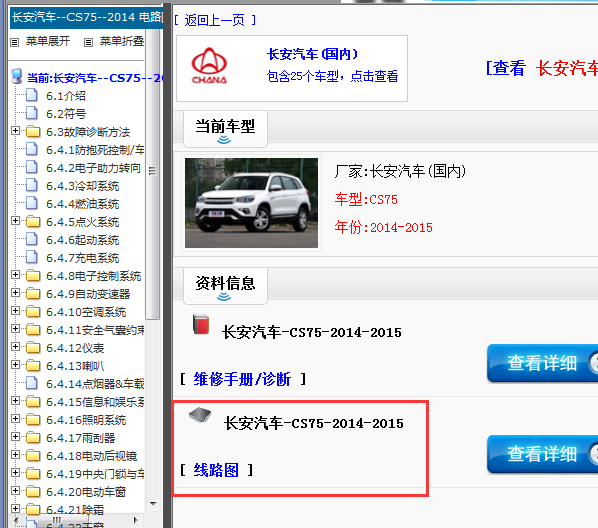Click the computer icon beside 当前:长安汽车
The height and width of the screenshot is (528, 598).
17,77
